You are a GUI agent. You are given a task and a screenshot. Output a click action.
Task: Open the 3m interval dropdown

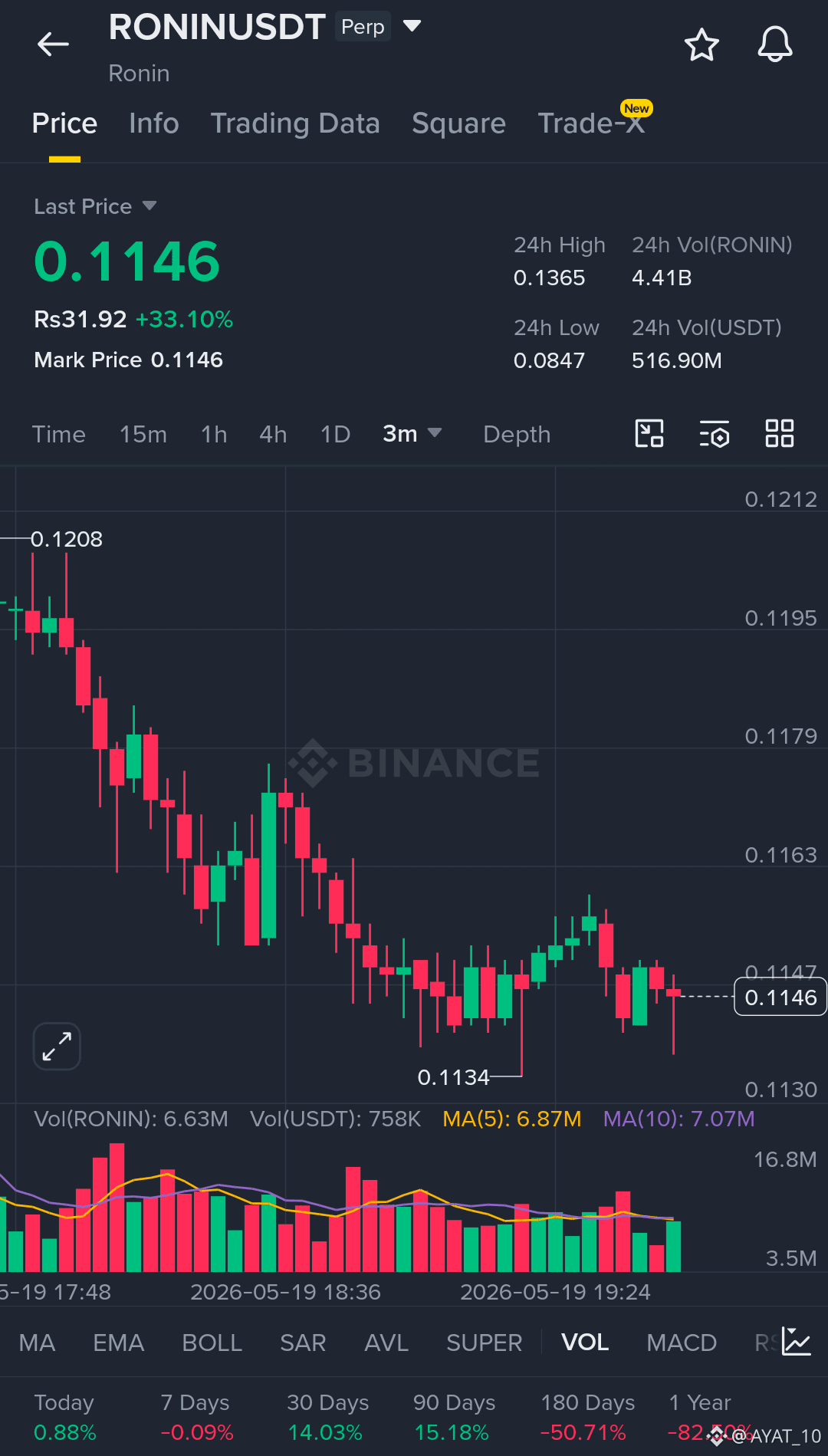[412, 434]
